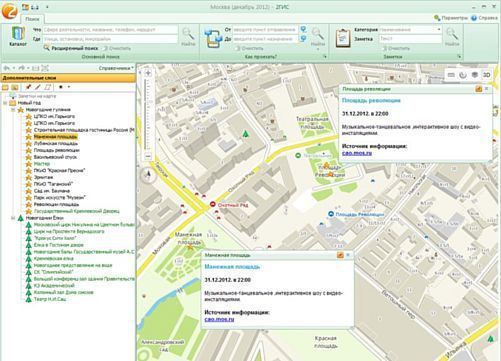Collapse the Новогодние гуляния group
Image resolution: width=501 pixels, height=361 pixels.
tap(13, 110)
